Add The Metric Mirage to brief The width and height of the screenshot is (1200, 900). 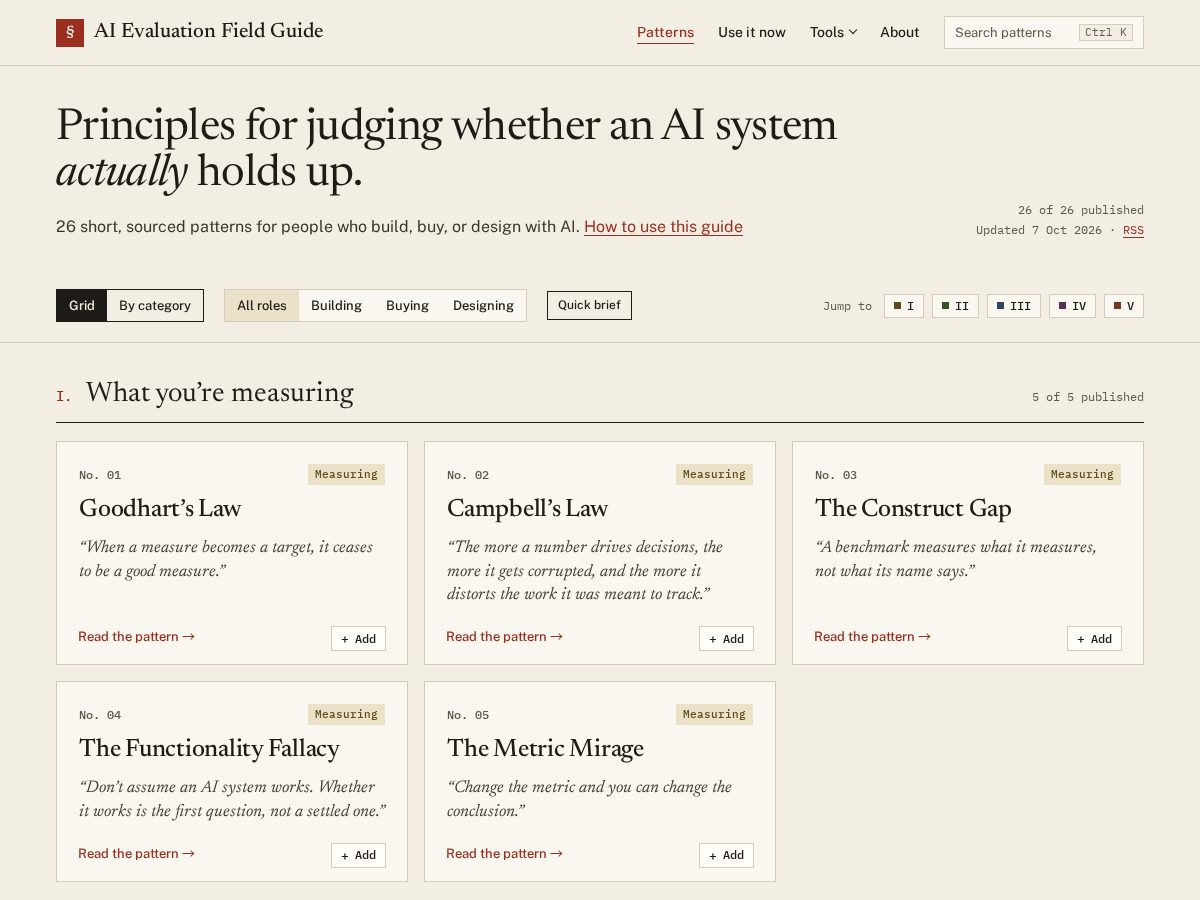tap(726, 856)
